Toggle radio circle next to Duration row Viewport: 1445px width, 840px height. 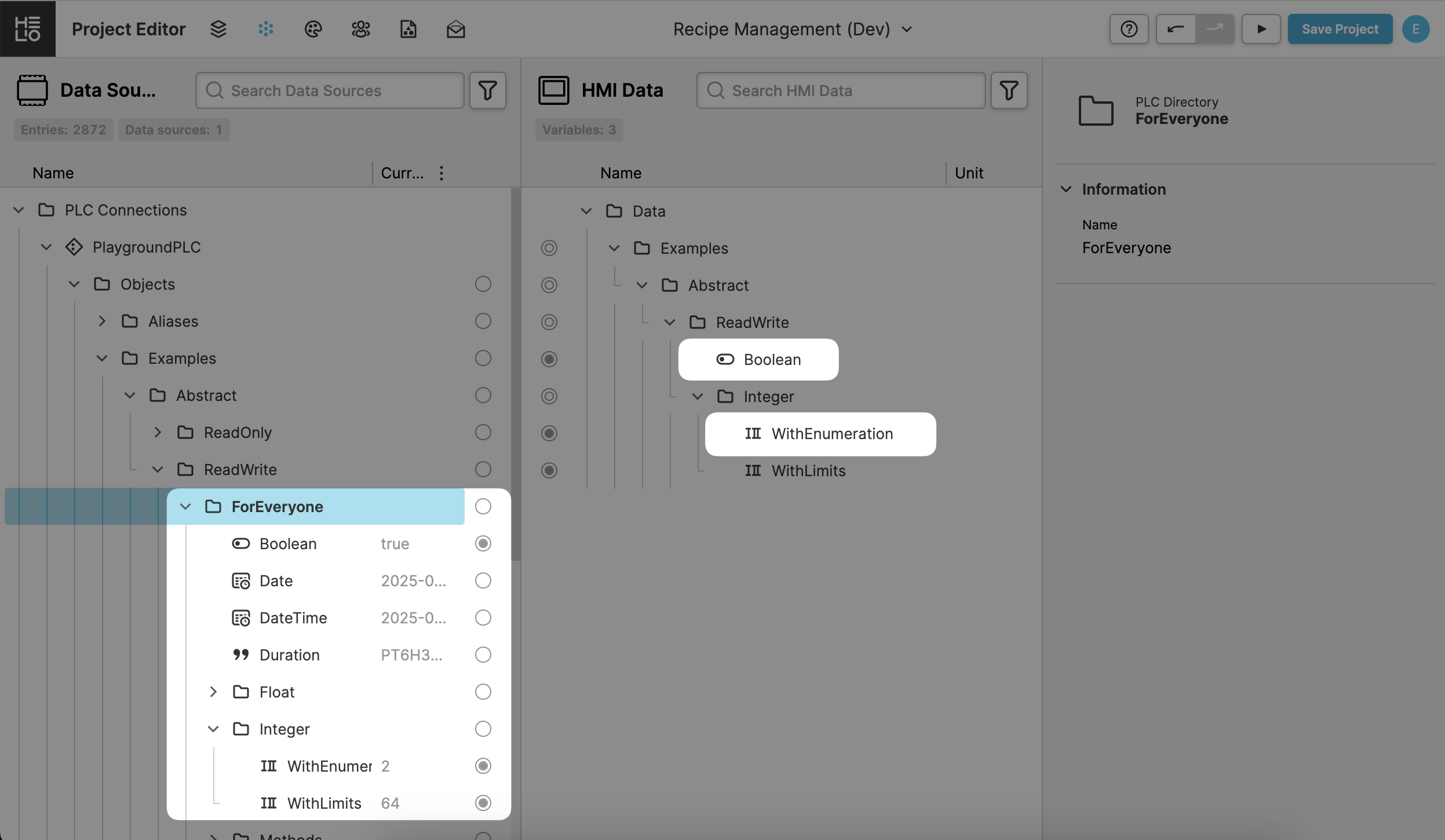[x=483, y=655]
